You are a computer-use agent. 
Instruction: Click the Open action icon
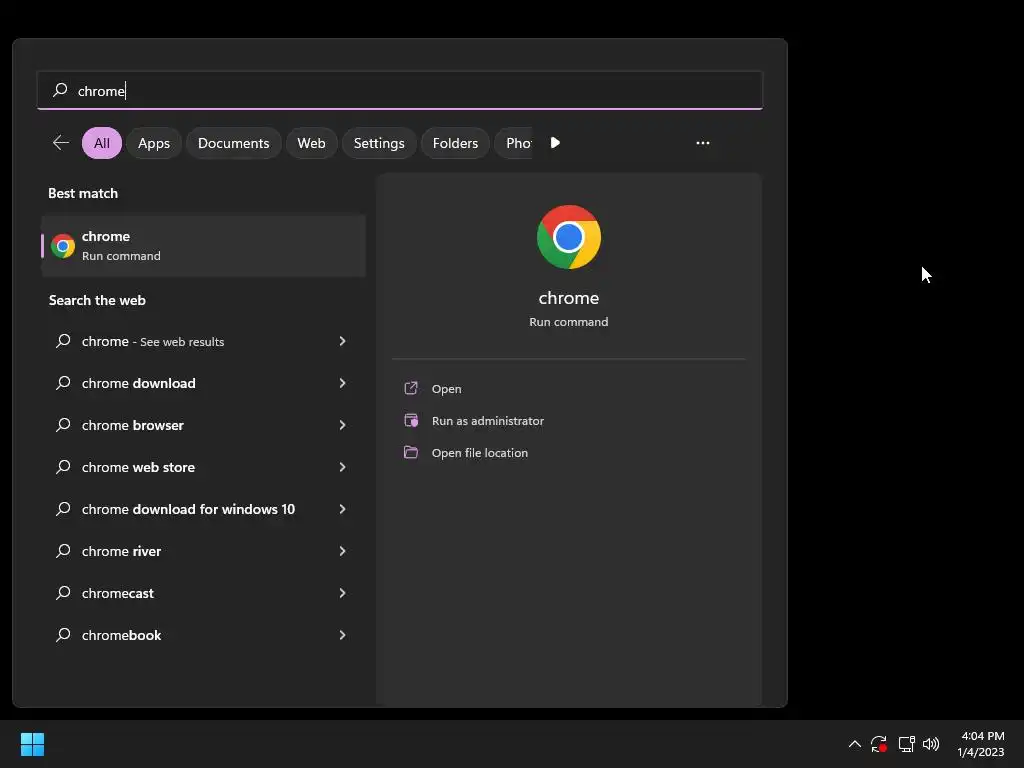click(411, 388)
